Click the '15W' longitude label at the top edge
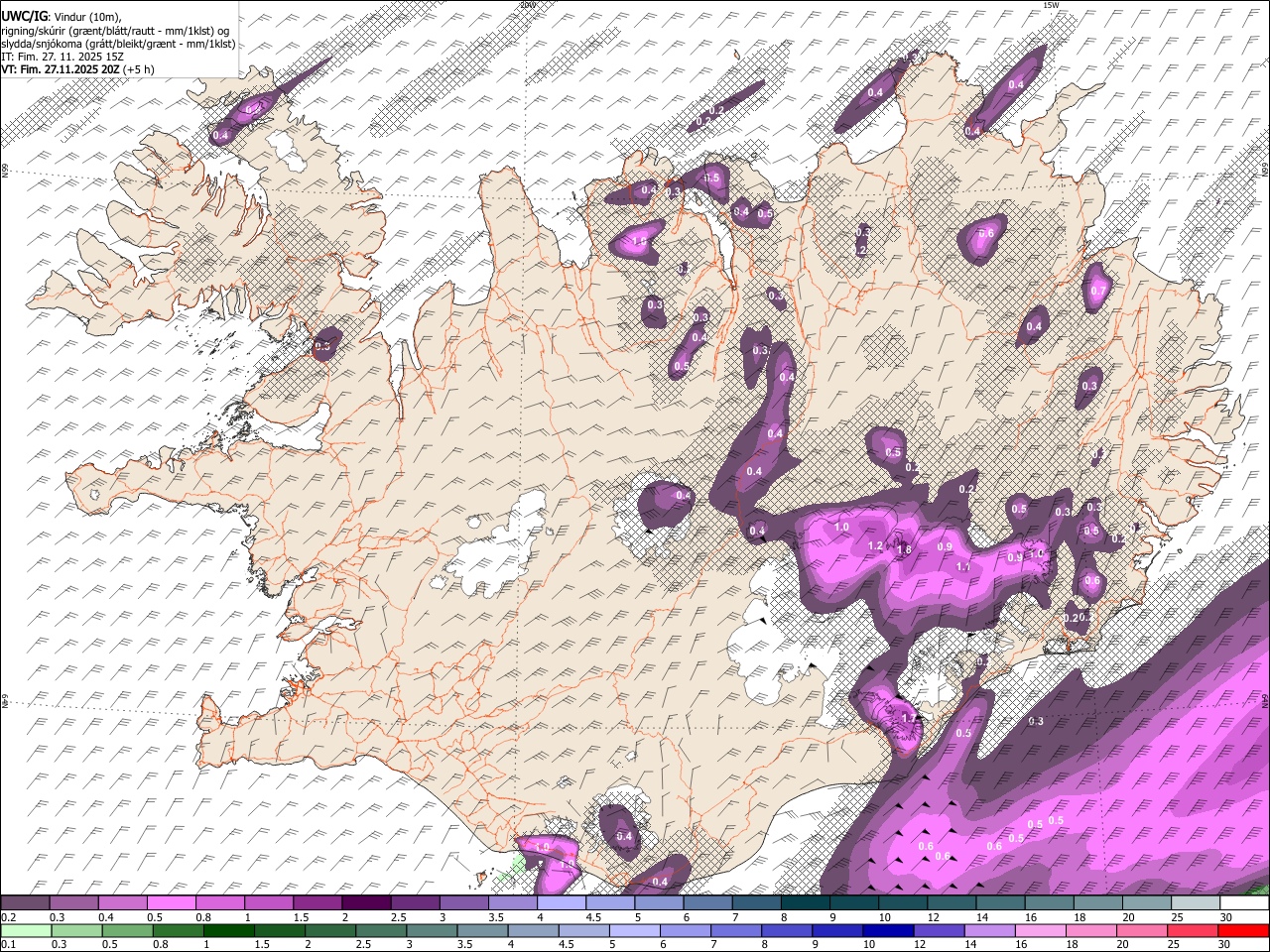This screenshot has height=952, width=1270. [x=1051, y=5]
